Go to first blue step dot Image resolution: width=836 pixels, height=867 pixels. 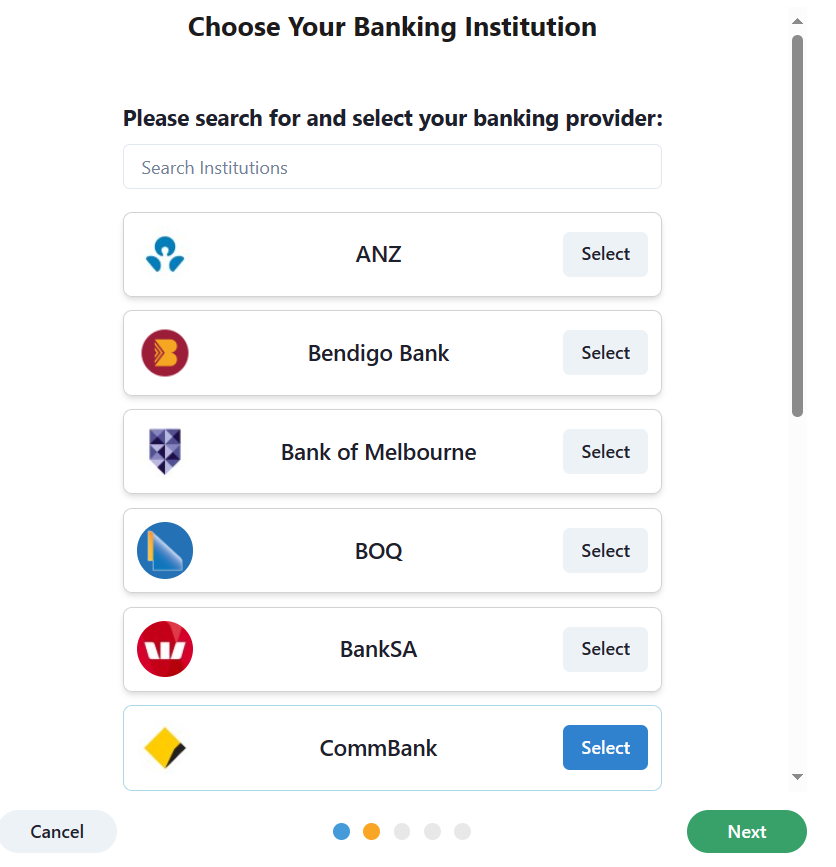[x=342, y=832]
